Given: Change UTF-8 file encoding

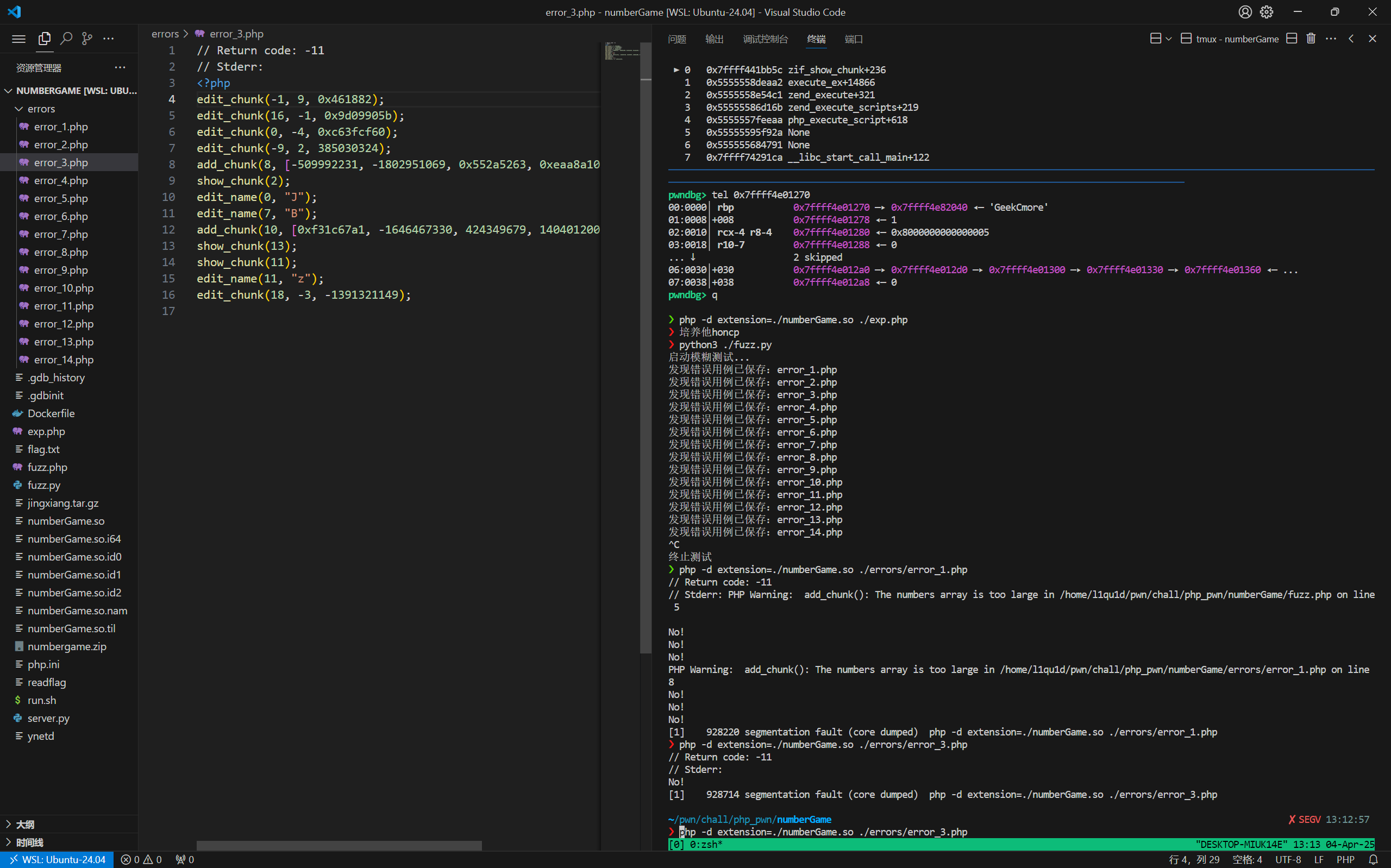Looking at the screenshot, I should click(1288, 859).
